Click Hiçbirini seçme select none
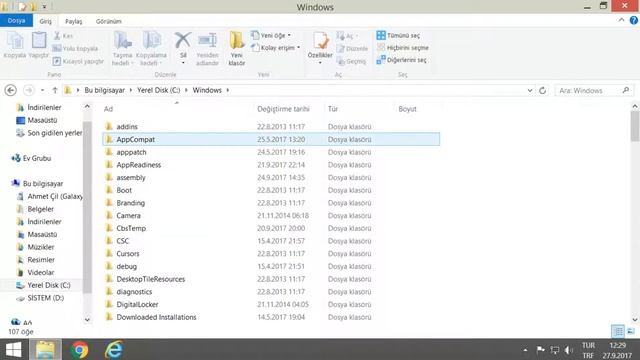The width and height of the screenshot is (640, 360). [x=403, y=48]
